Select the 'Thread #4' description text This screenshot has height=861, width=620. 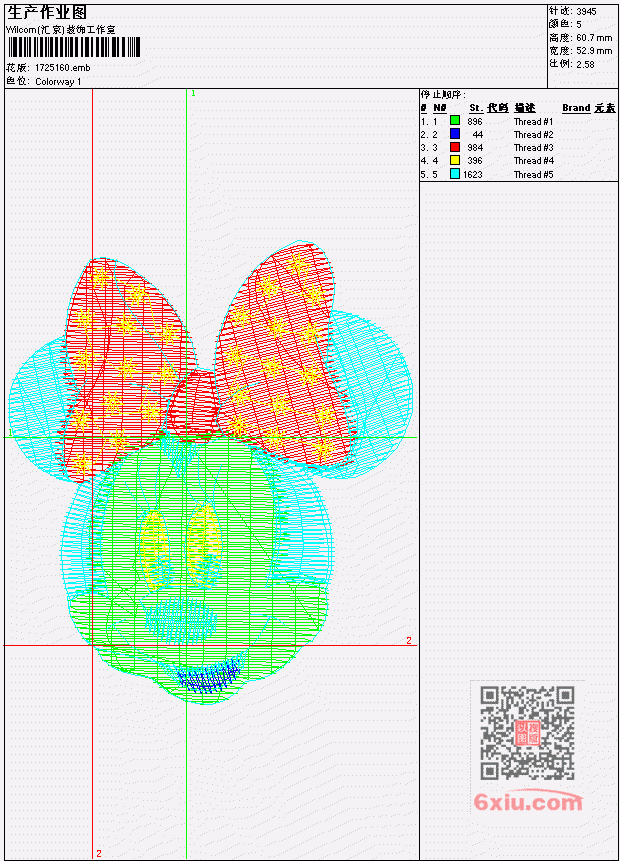[x=533, y=161]
